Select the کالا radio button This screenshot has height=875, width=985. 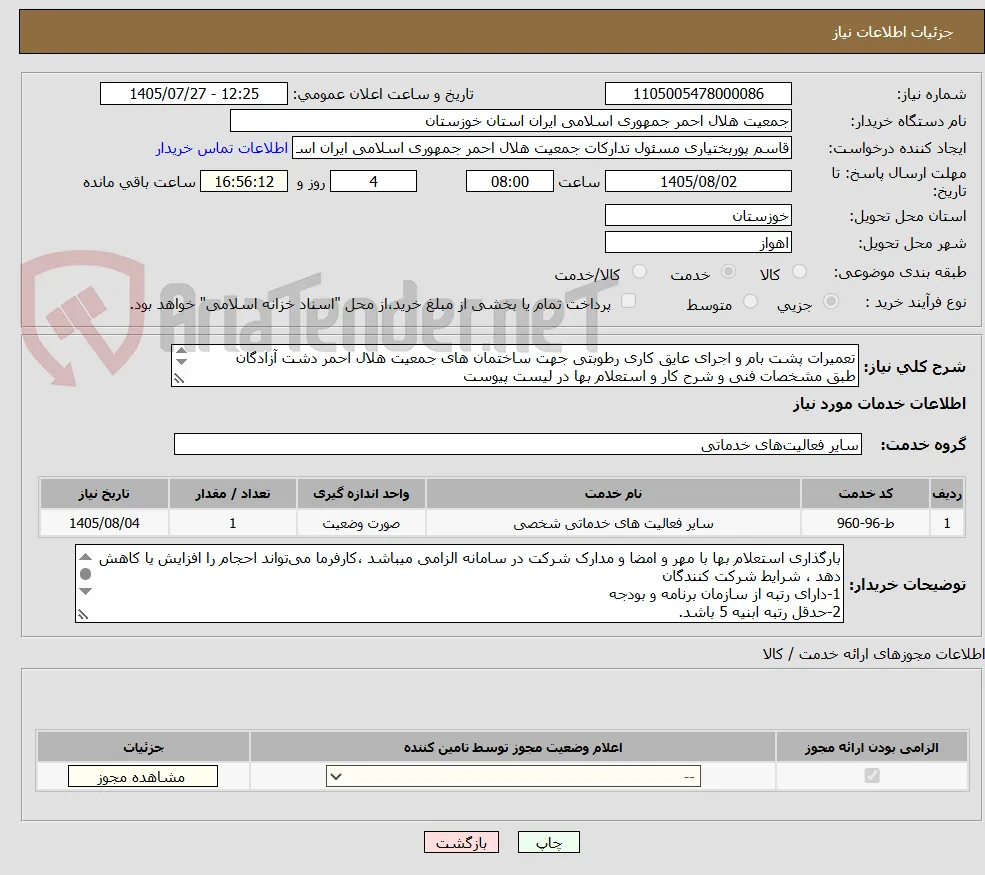click(799, 272)
